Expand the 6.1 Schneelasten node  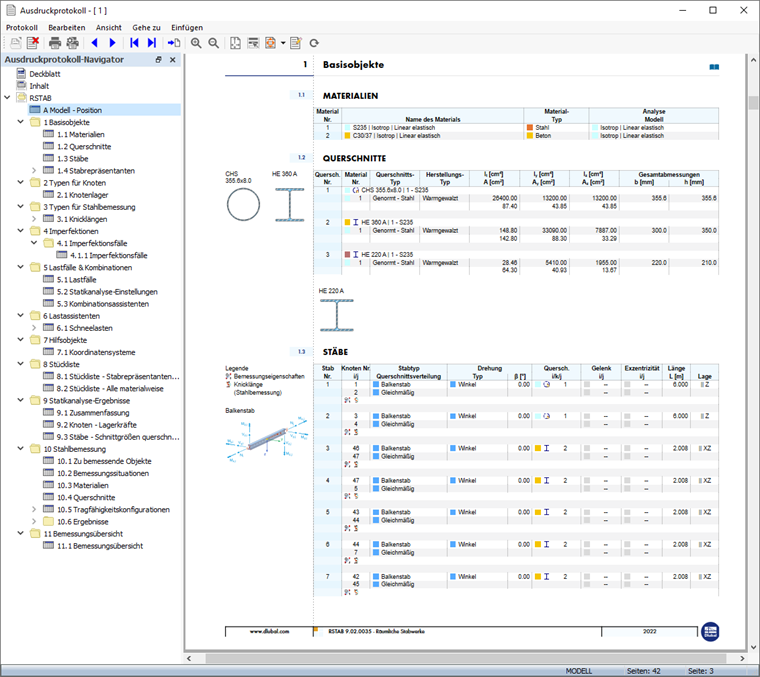click(x=34, y=328)
